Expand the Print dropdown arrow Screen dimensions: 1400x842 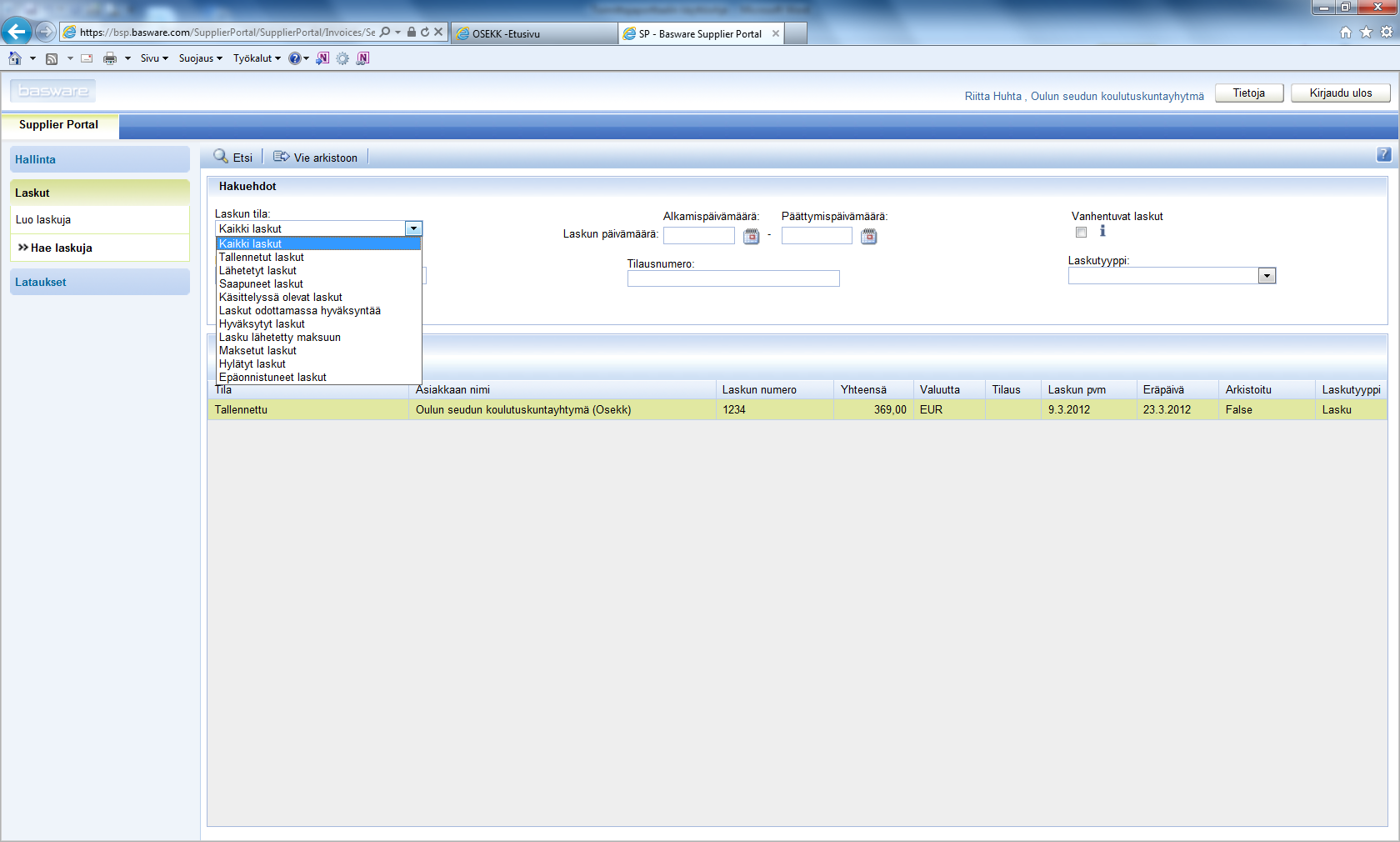click(x=127, y=58)
